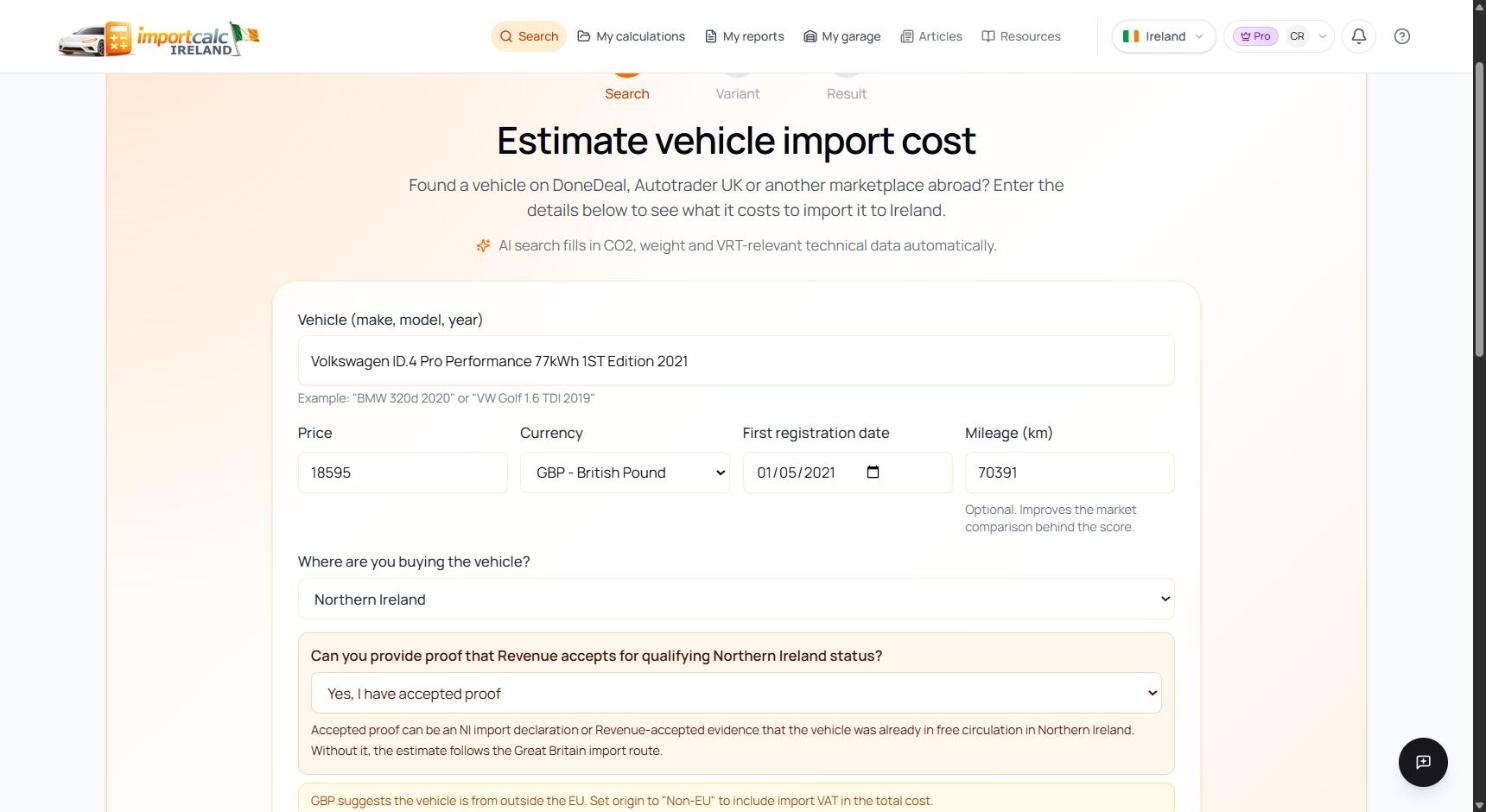Image resolution: width=1486 pixels, height=812 pixels.
Task: Click the garage icon beside My garage
Action: (810, 36)
